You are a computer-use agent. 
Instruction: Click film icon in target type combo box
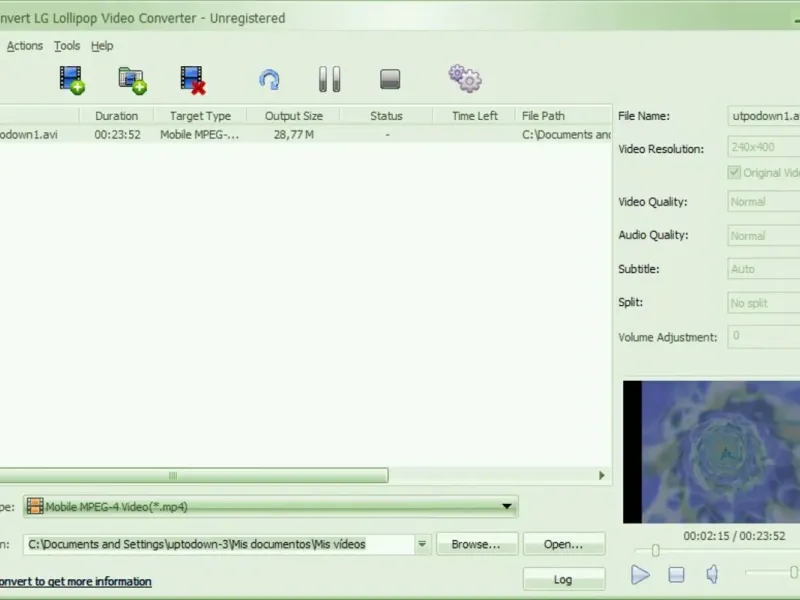[x=35, y=506]
